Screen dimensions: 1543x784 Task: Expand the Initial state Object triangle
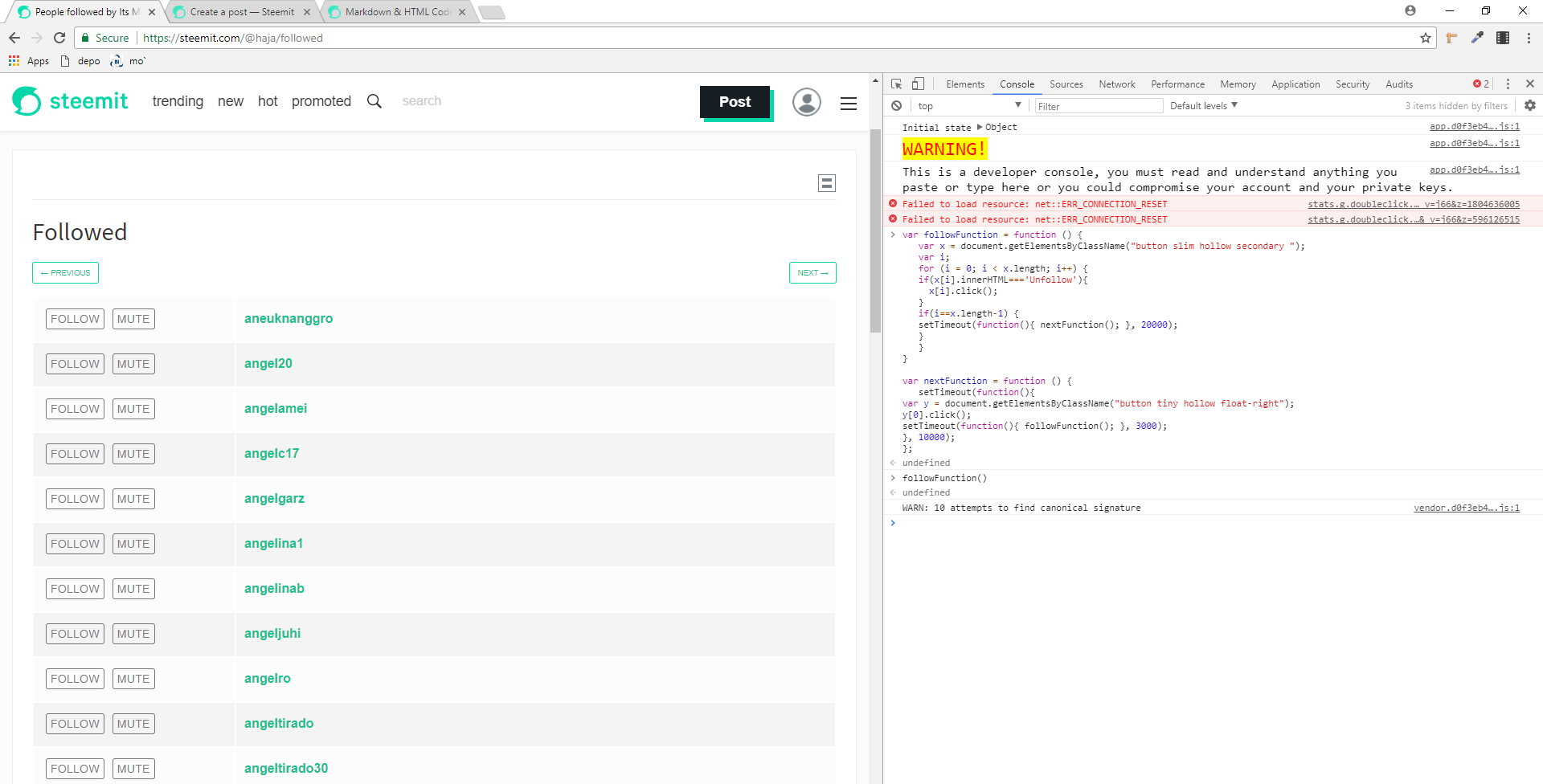(x=980, y=127)
